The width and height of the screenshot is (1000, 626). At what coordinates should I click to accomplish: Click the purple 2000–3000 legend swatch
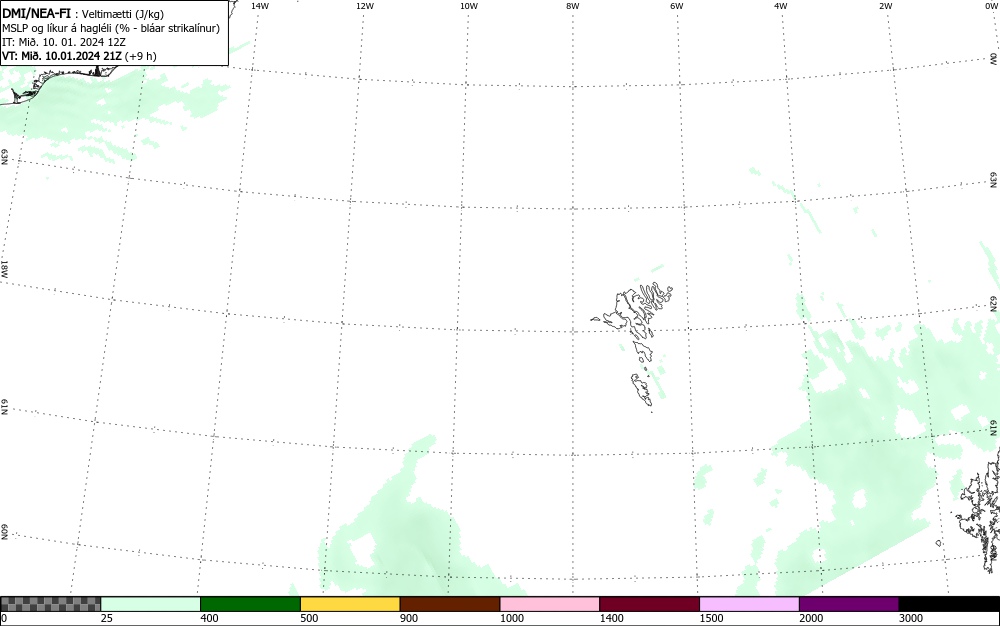(849, 604)
